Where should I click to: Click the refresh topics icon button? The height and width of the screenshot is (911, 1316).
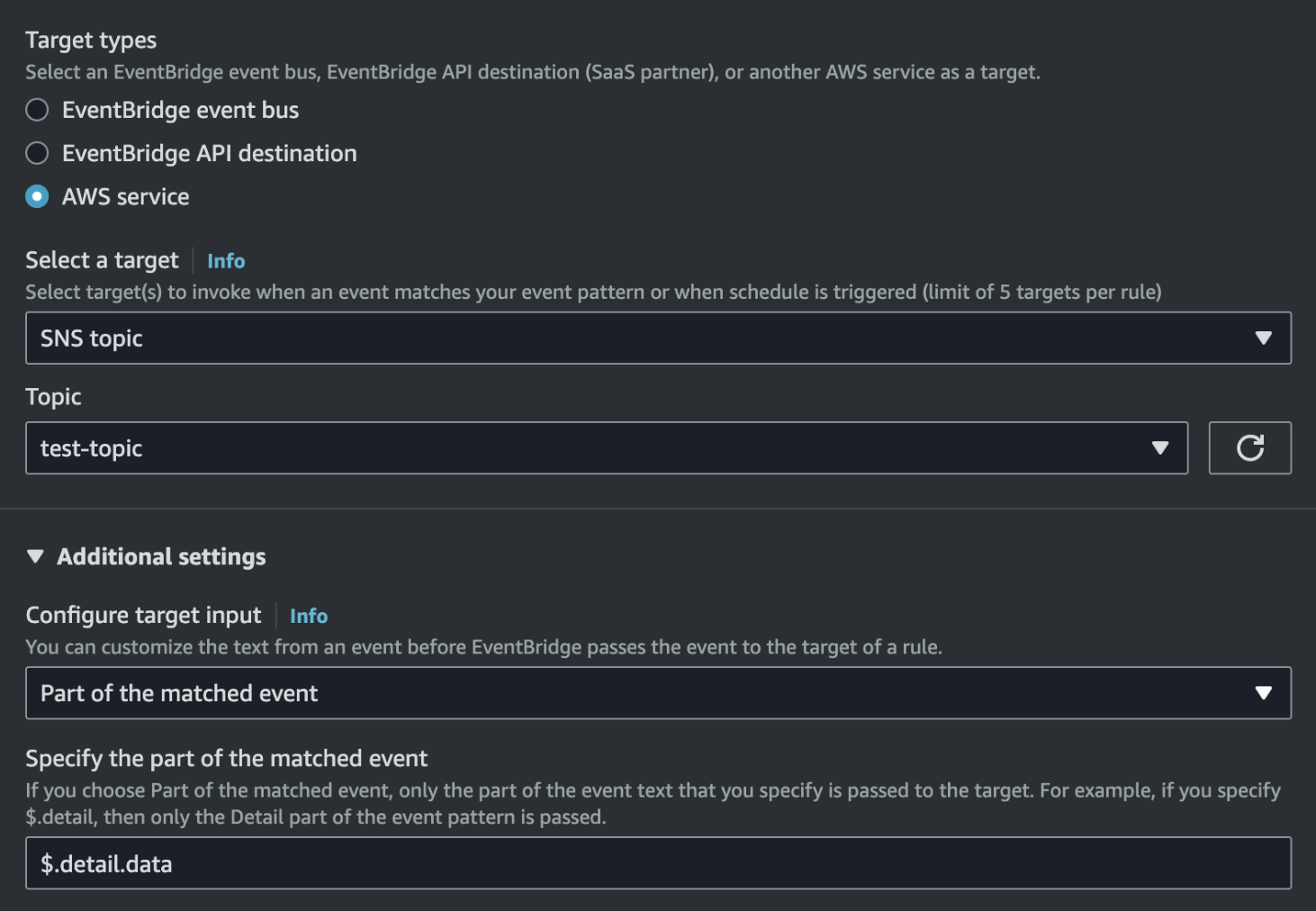point(1249,448)
